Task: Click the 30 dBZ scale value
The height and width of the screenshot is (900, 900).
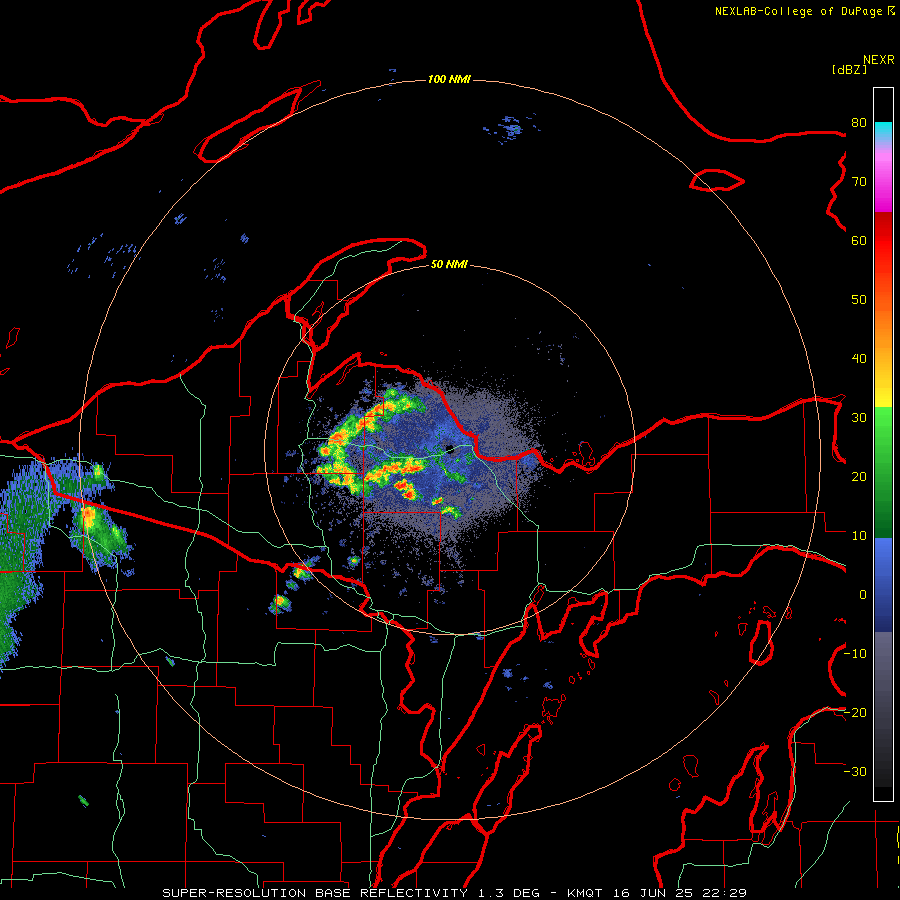Action: 859,418
